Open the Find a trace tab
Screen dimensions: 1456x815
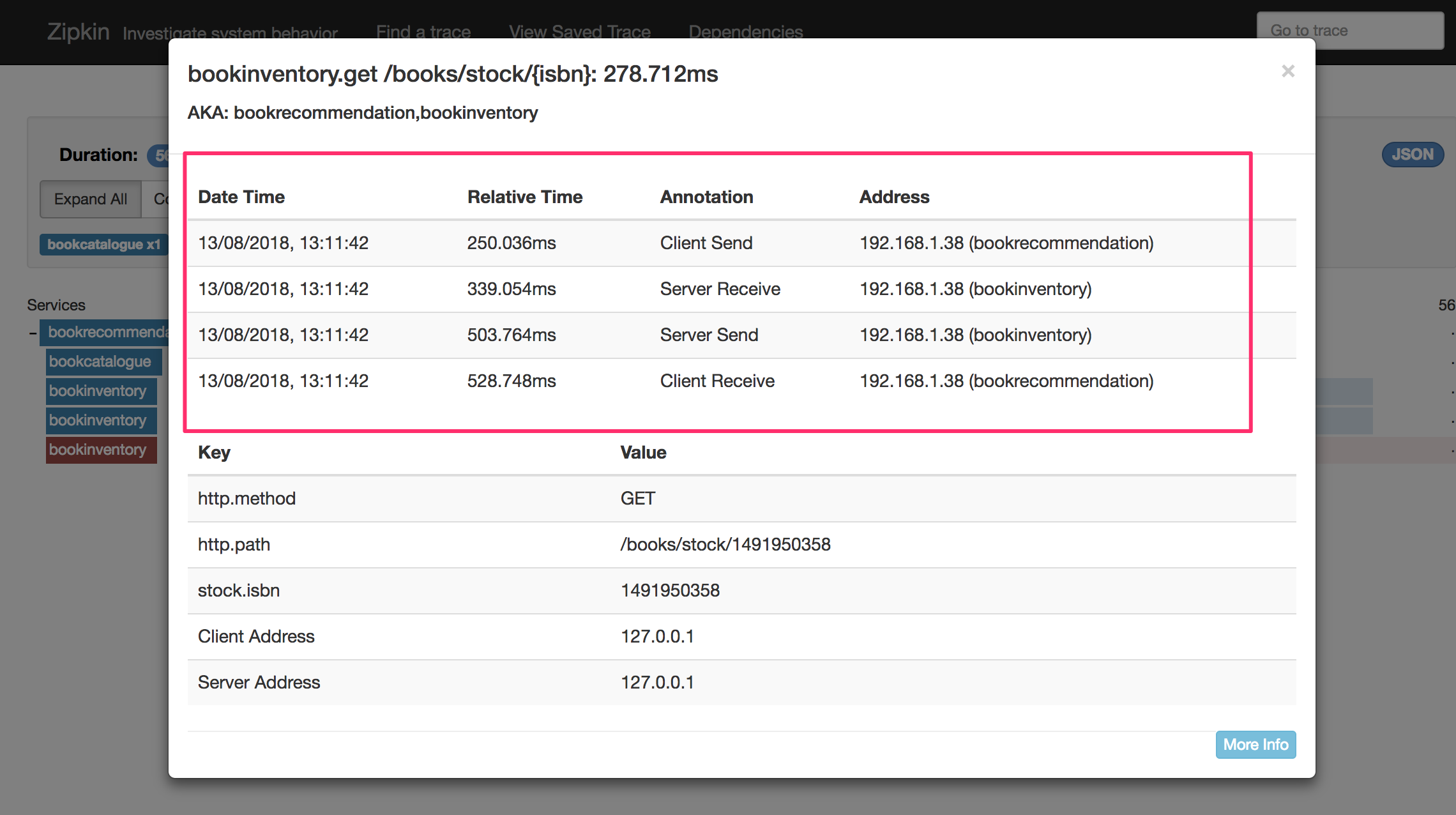tap(423, 32)
